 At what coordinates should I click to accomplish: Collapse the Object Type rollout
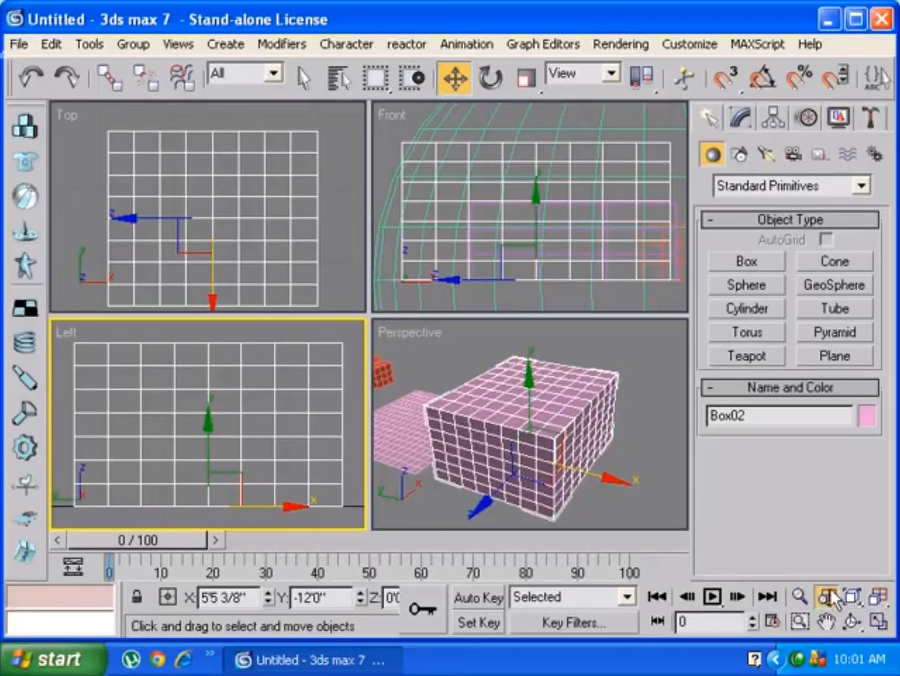tap(790, 220)
